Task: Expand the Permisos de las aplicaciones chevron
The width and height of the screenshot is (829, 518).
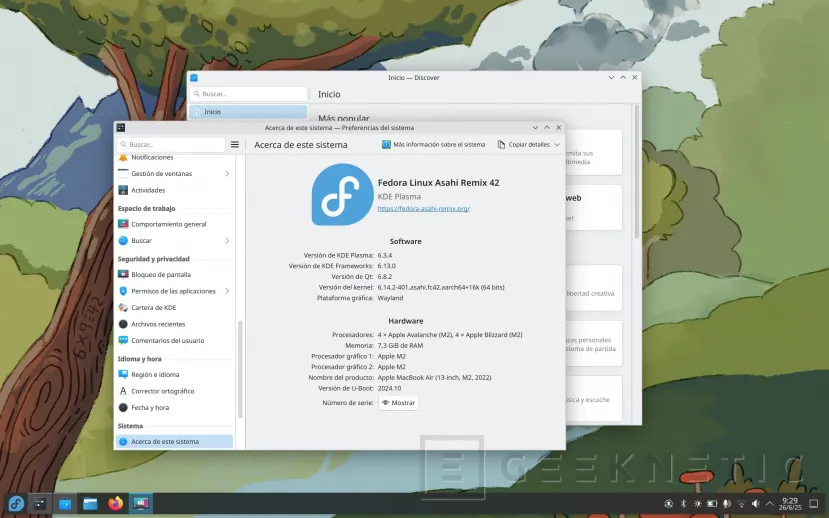Action: tap(227, 291)
